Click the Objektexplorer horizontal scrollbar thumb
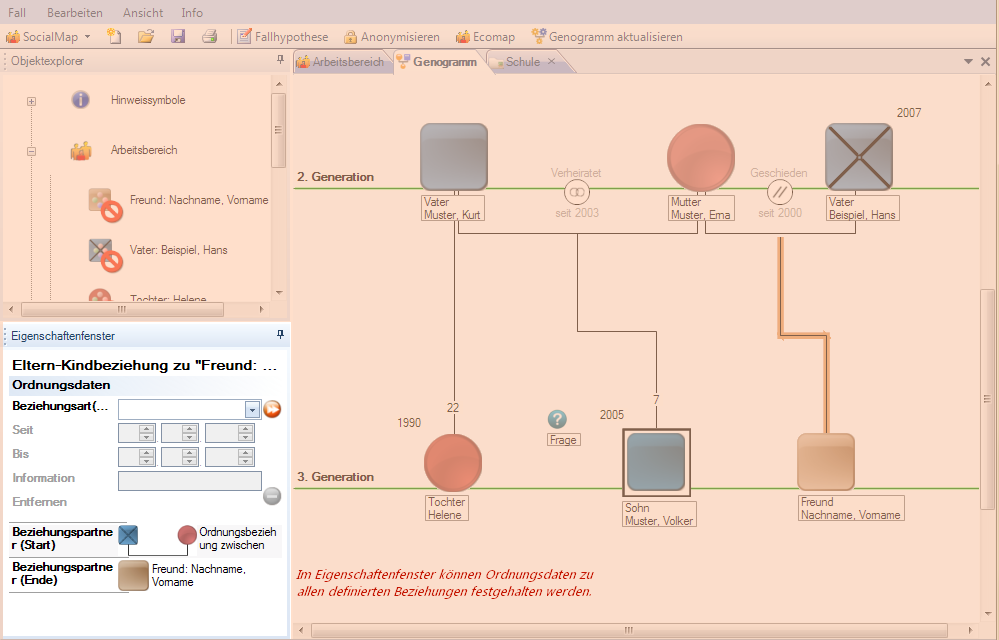999x640 pixels. click(x=122, y=309)
